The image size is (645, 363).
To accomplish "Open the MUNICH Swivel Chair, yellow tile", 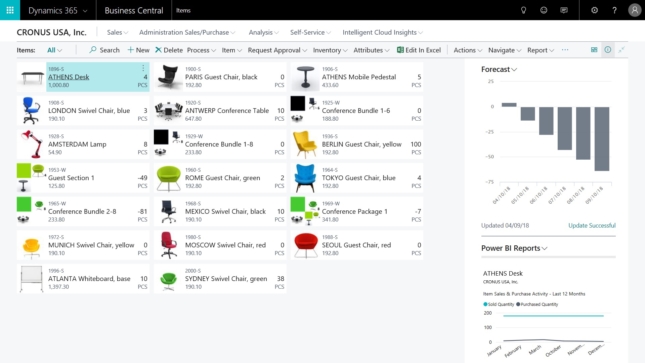I will pos(83,245).
